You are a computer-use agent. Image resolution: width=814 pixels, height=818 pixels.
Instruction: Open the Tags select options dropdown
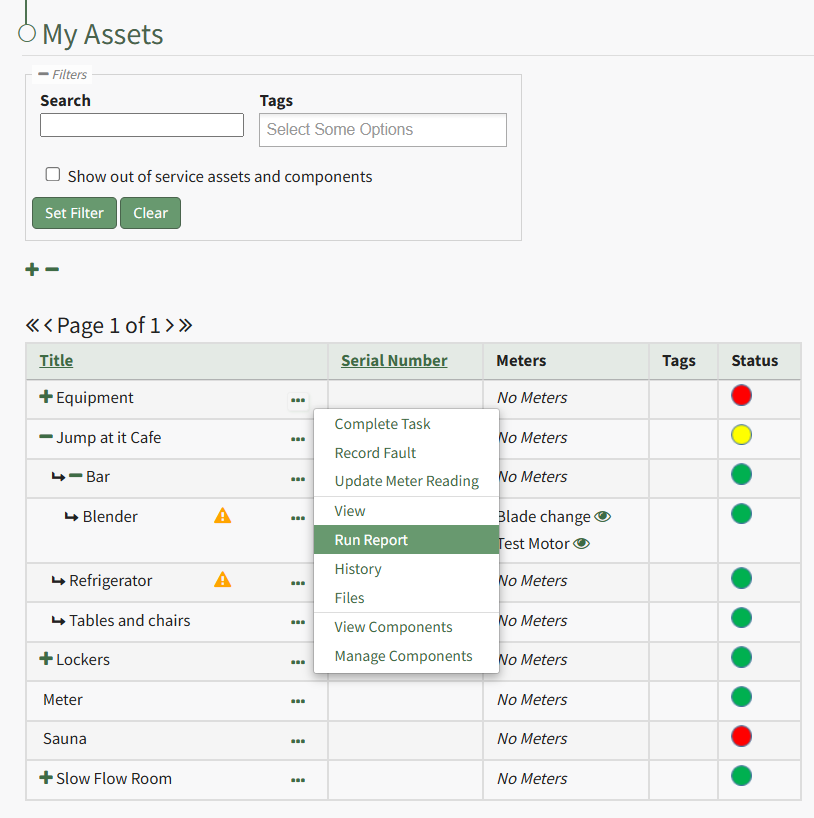tap(382, 130)
